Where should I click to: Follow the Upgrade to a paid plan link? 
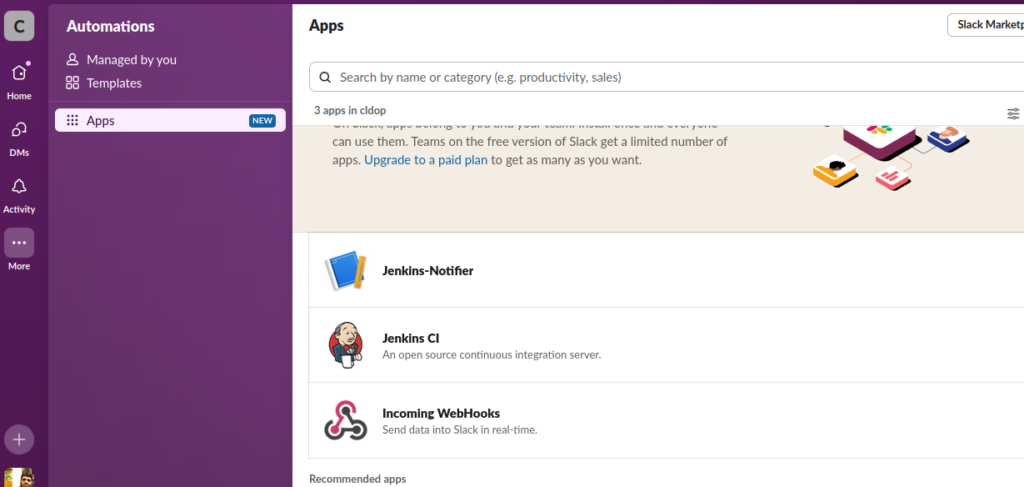(x=426, y=159)
